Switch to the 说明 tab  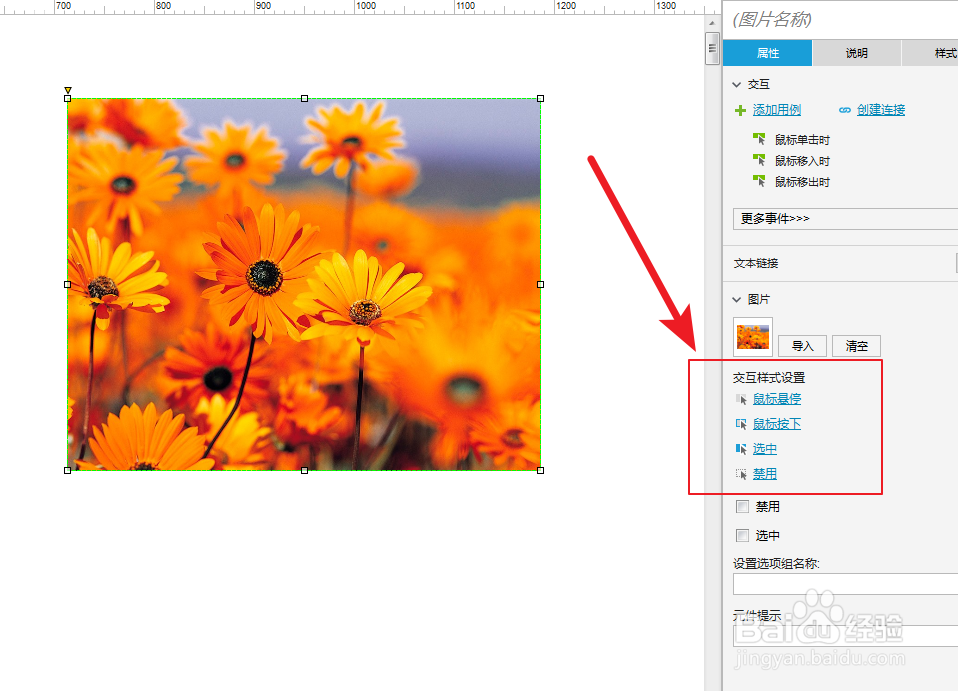coord(857,53)
